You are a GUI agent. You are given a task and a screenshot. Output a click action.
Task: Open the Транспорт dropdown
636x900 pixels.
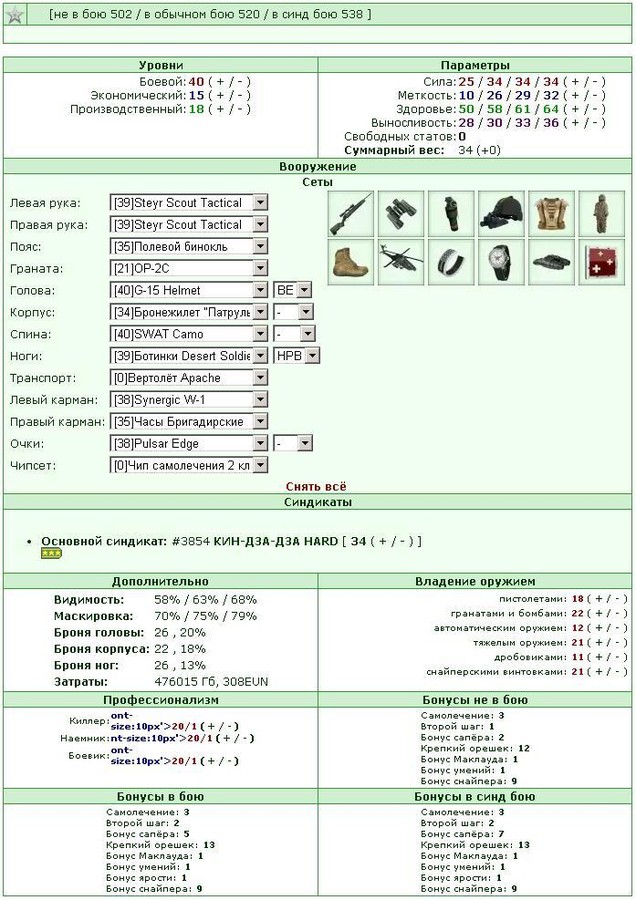pos(189,378)
